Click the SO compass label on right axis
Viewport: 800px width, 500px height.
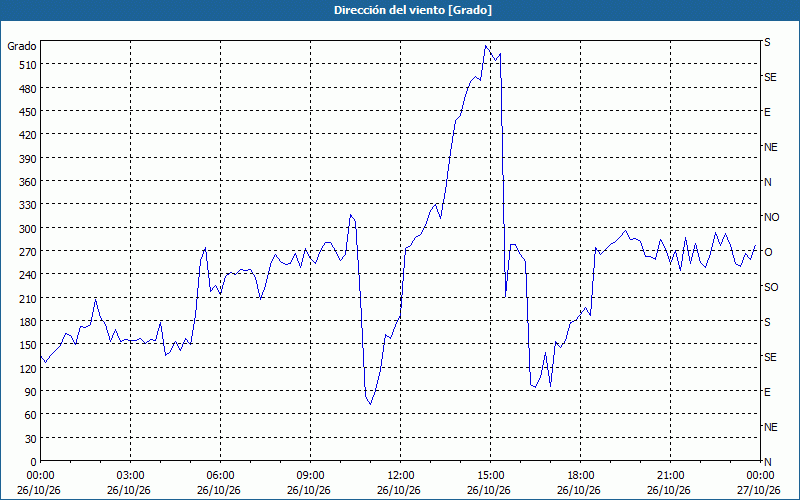[771, 287]
